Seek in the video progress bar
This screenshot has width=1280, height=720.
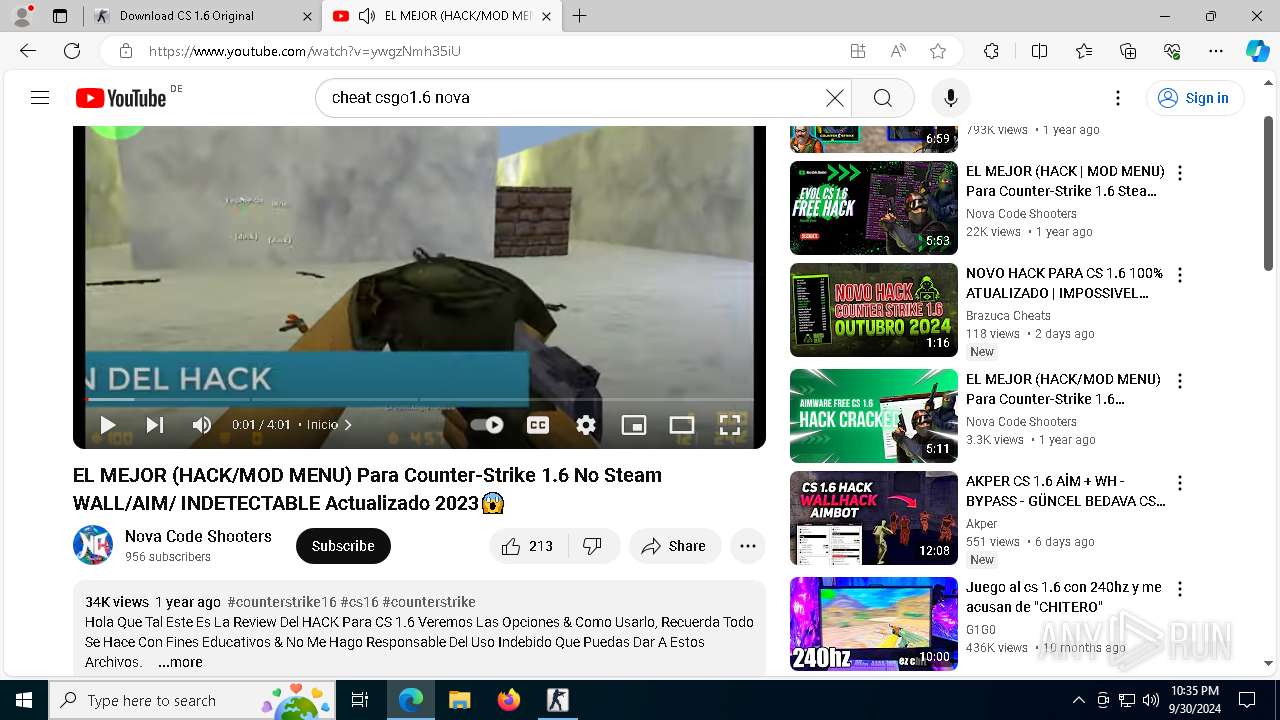pos(419,400)
